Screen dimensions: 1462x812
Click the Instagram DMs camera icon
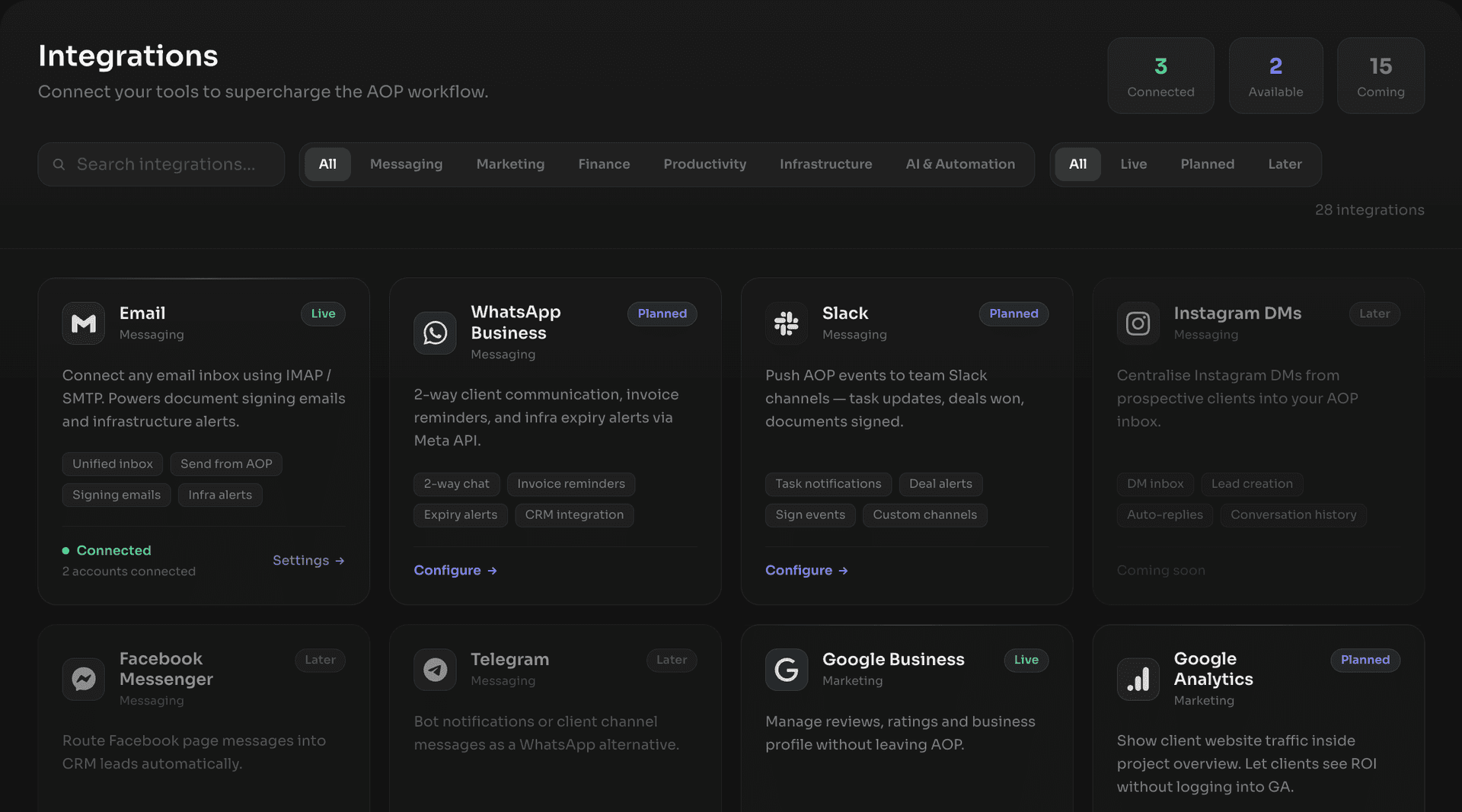[x=1138, y=323]
